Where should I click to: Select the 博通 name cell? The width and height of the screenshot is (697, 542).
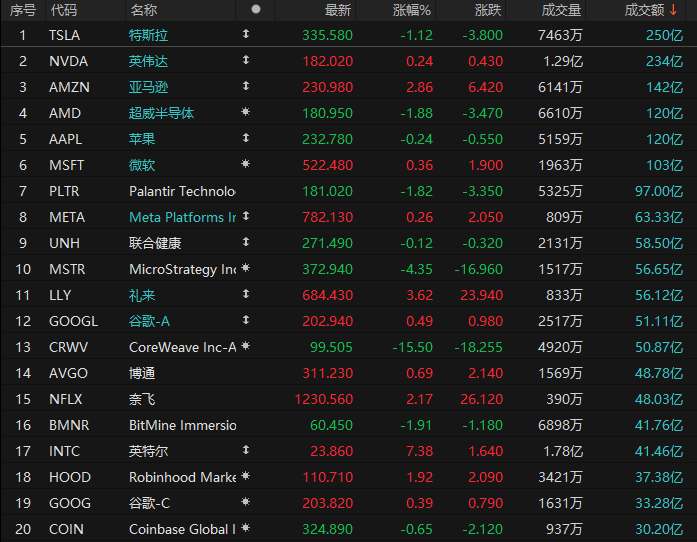point(142,373)
